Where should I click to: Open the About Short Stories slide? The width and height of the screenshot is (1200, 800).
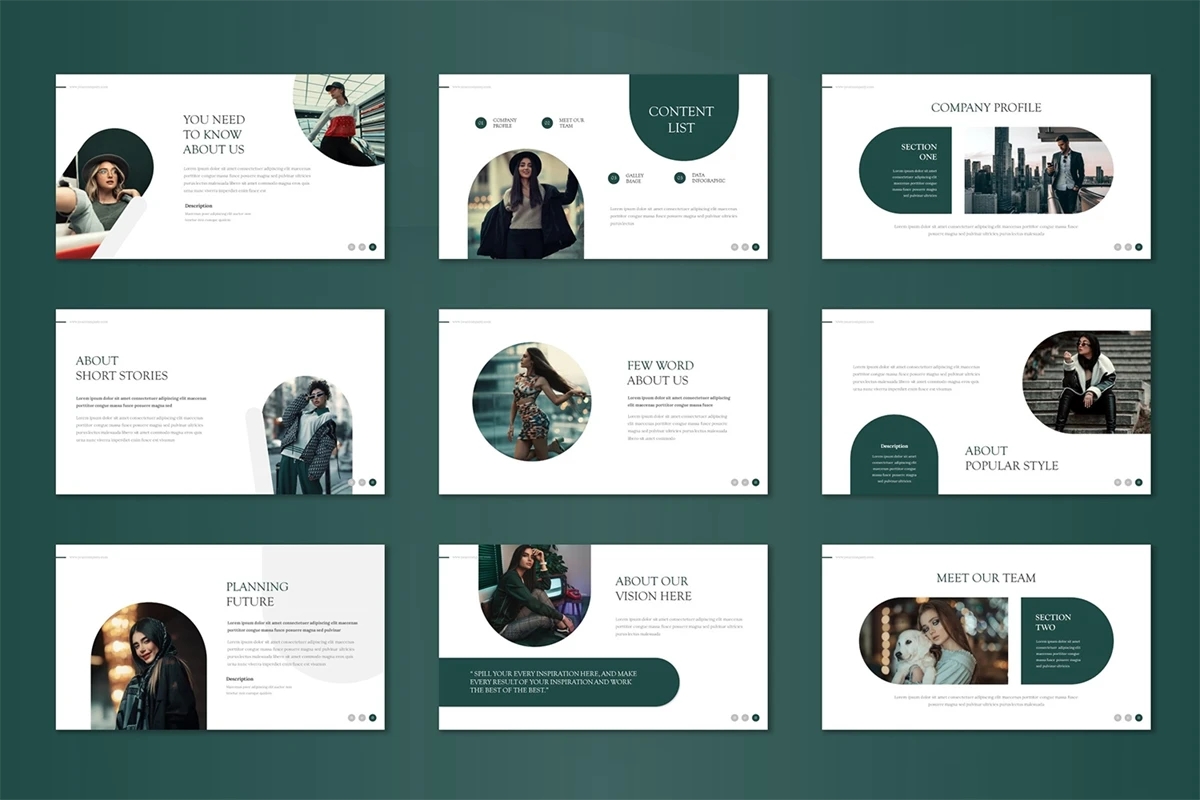tap(220, 401)
